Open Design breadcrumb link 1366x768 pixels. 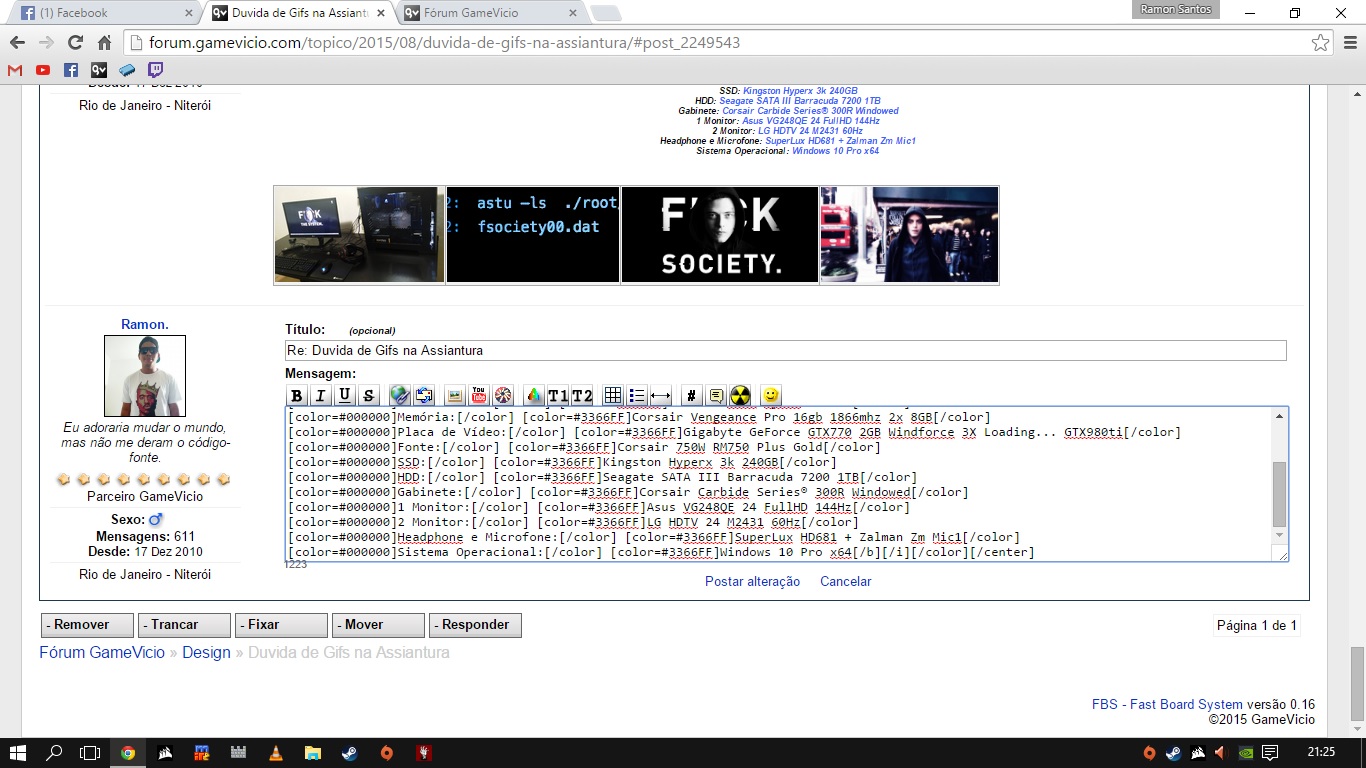[x=206, y=652]
